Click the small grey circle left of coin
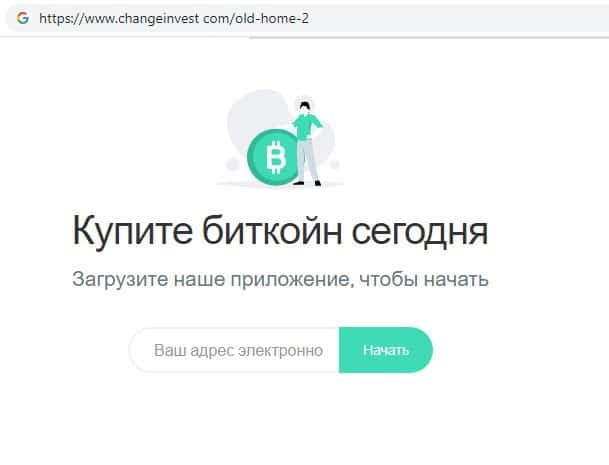609x465 pixels. coord(232,165)
